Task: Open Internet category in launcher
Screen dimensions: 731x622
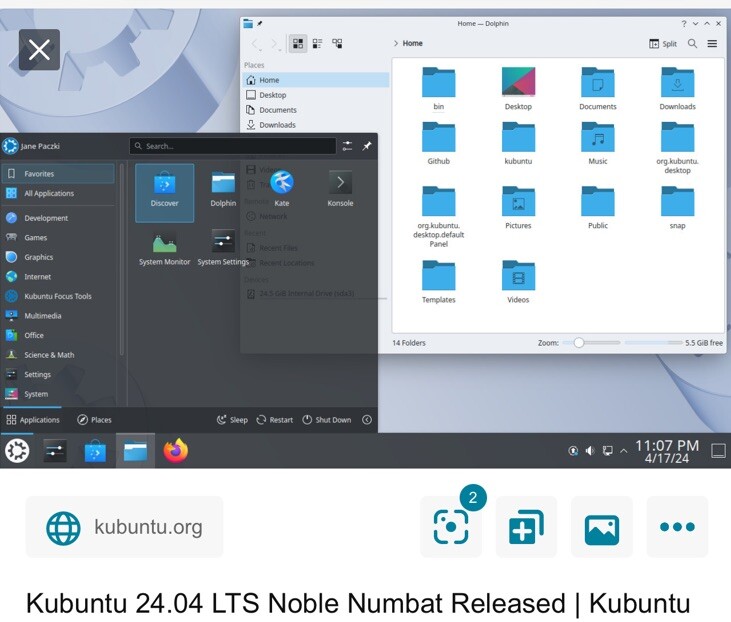Action: coord(58,276)
